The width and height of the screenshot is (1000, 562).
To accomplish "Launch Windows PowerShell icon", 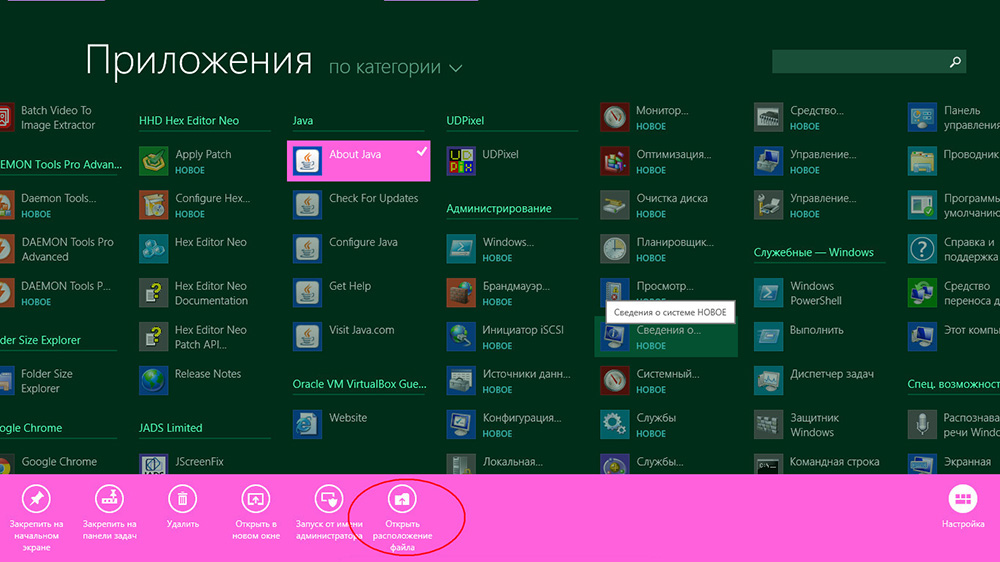I will (768, 293).
